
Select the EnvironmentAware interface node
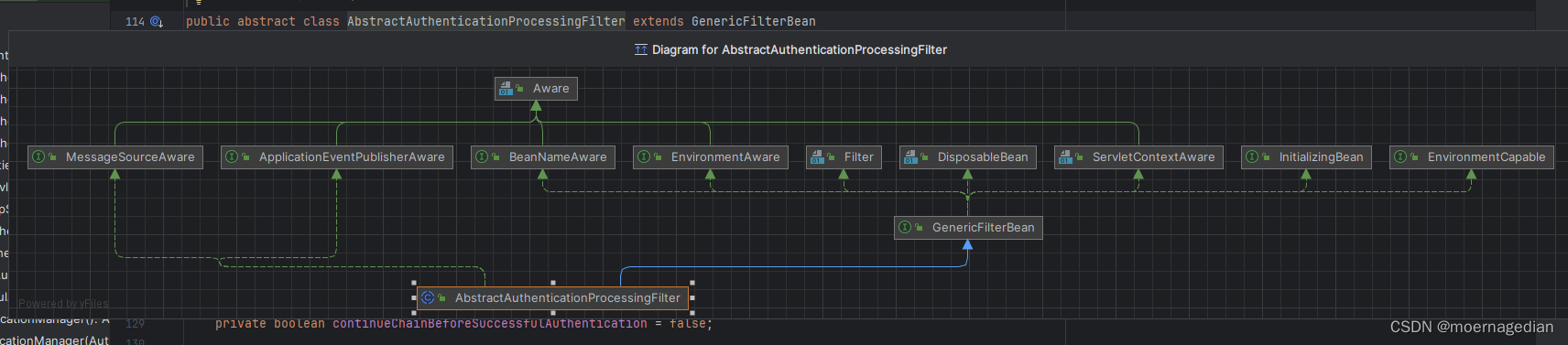click(711, 157)
